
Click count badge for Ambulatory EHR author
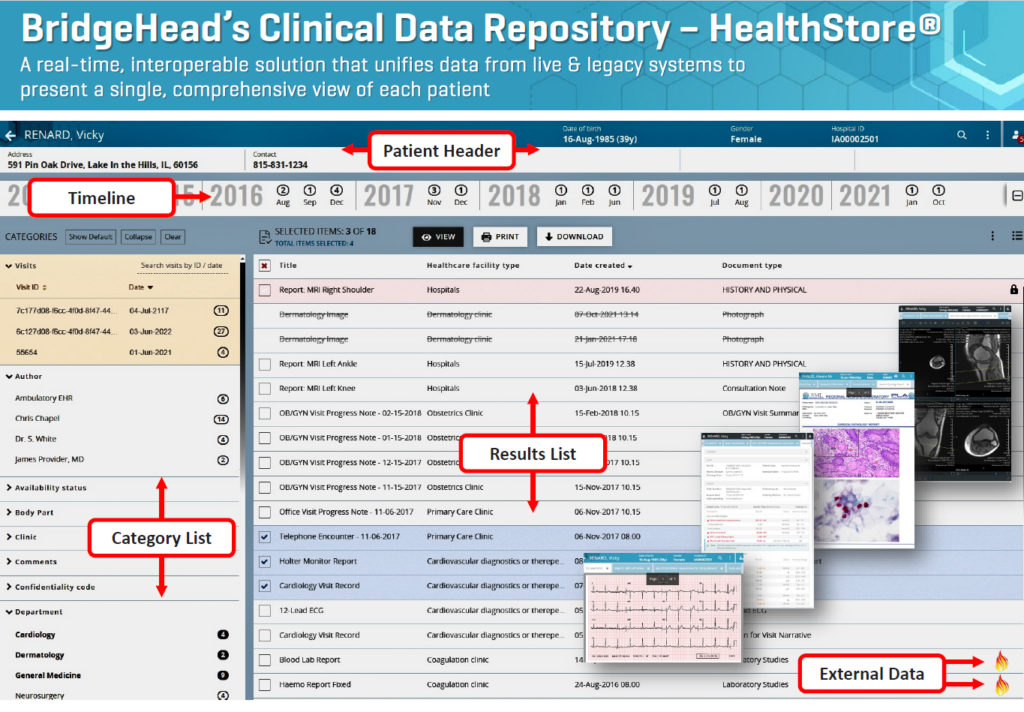tap(223, 398)
